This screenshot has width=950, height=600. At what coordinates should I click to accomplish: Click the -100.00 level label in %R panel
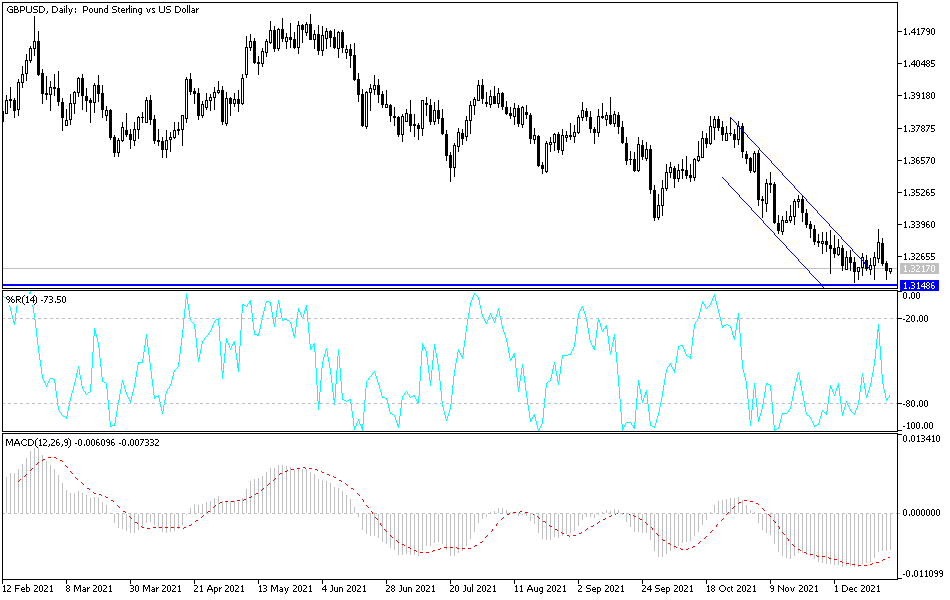[919, 424]
